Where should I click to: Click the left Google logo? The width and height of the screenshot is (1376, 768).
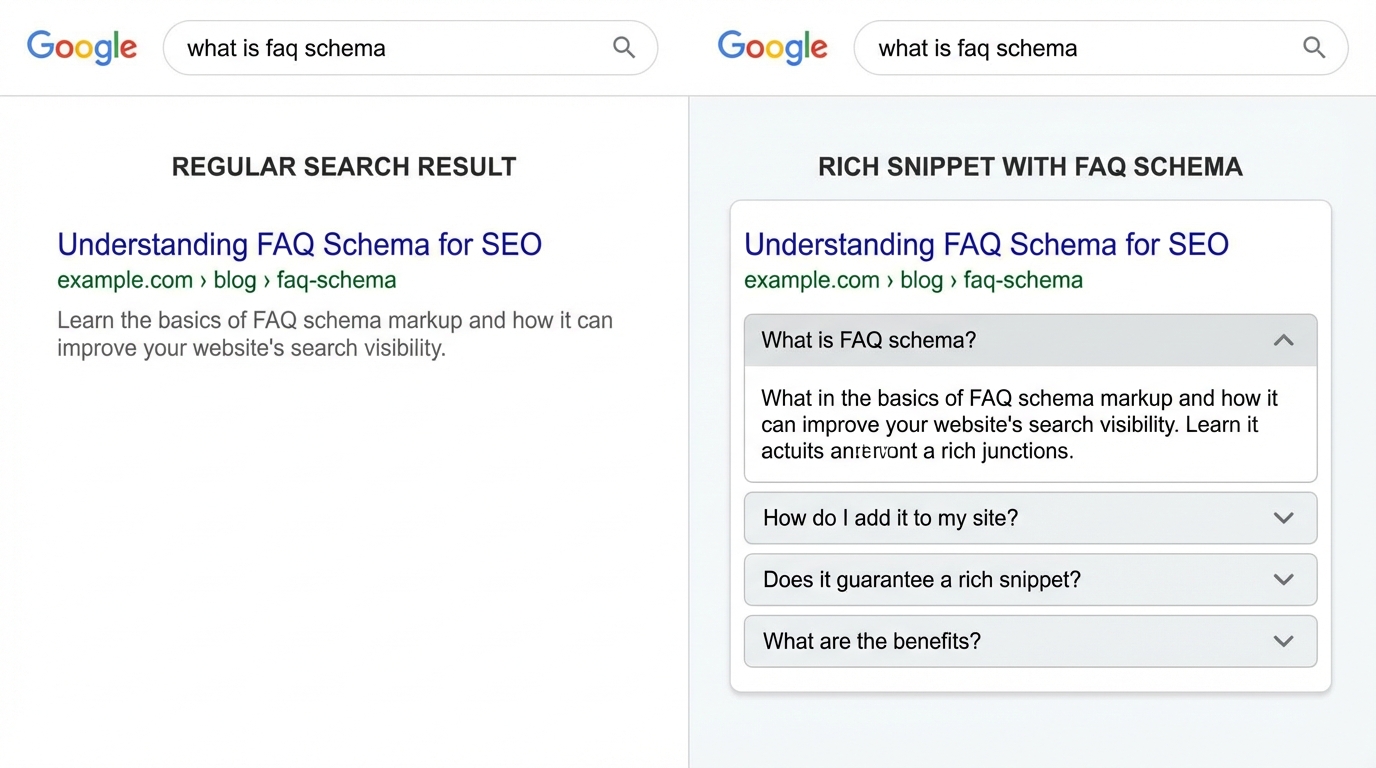82,47
